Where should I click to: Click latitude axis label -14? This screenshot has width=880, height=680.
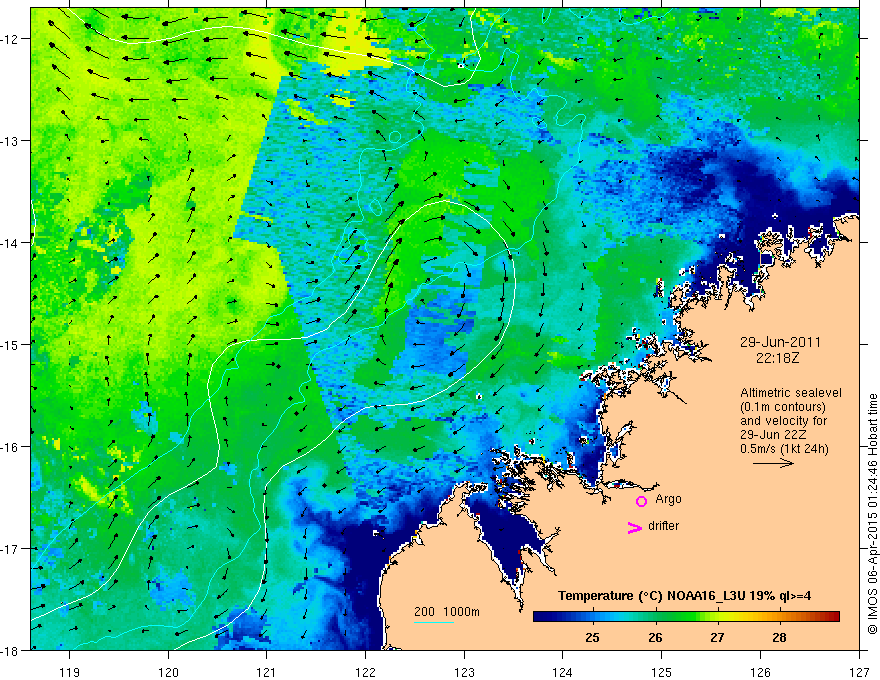click(x=11, y=243)
